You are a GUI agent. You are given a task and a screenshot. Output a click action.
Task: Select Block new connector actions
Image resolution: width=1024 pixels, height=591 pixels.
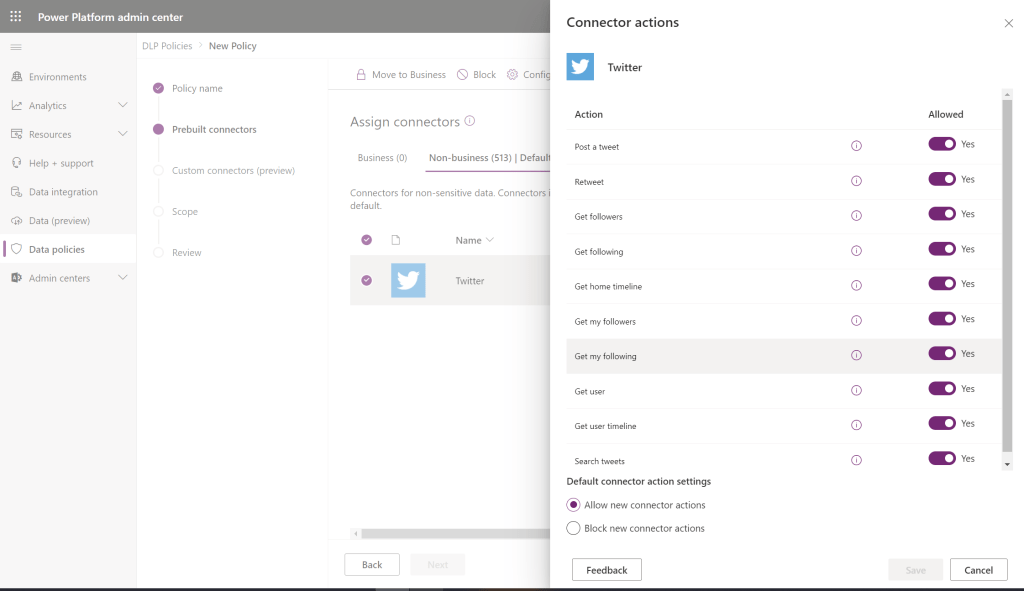(x=574, y=528)
